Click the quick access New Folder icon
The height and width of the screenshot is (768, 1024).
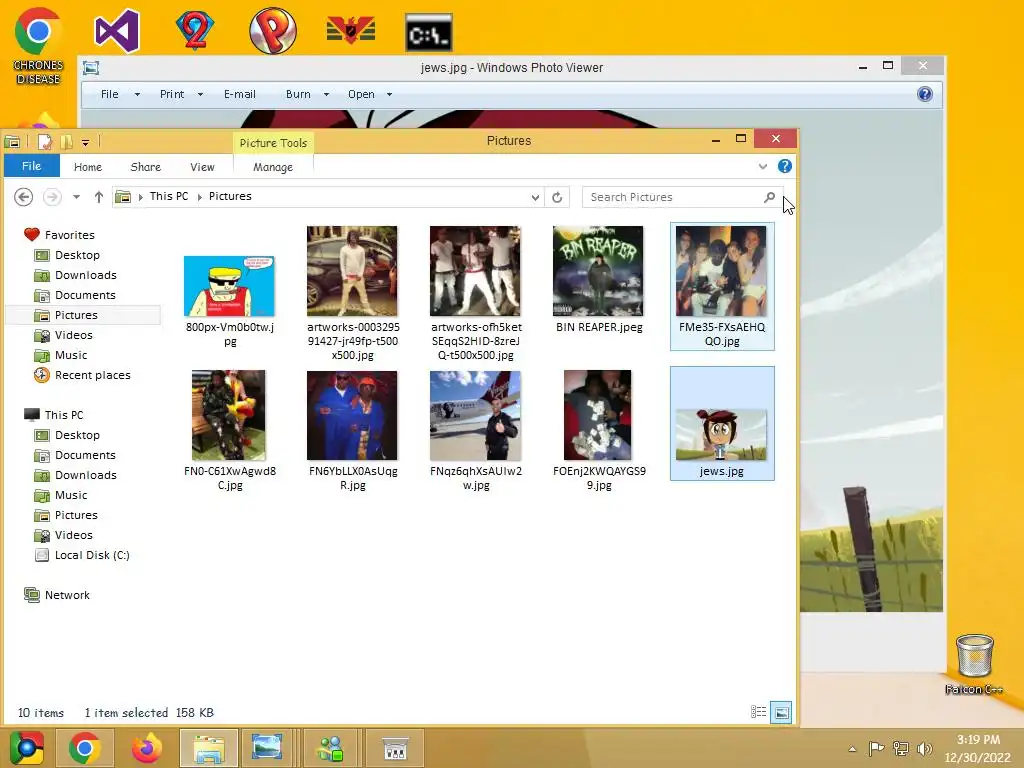(66, 142)
